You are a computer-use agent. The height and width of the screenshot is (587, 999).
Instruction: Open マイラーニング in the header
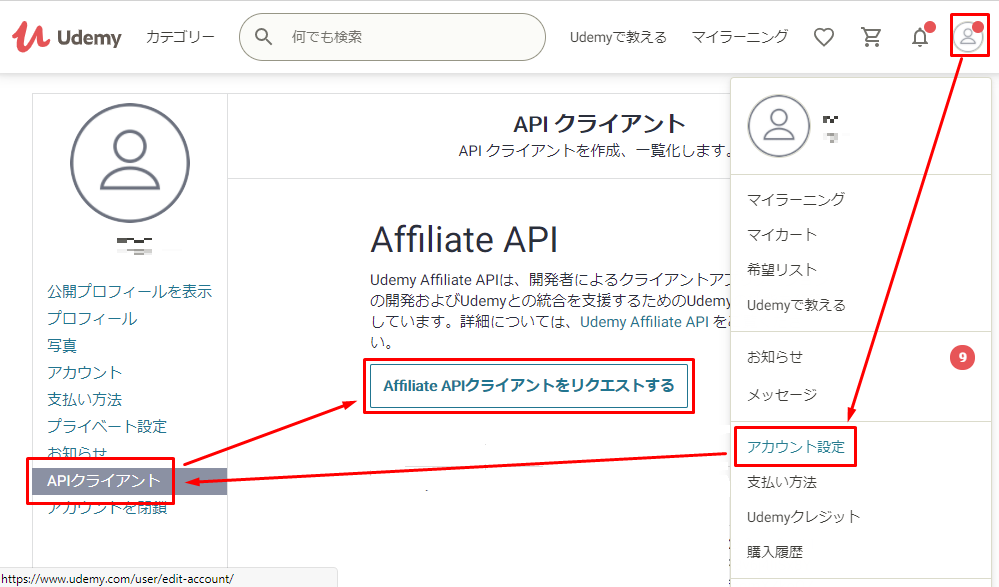(x=740, y=37)
